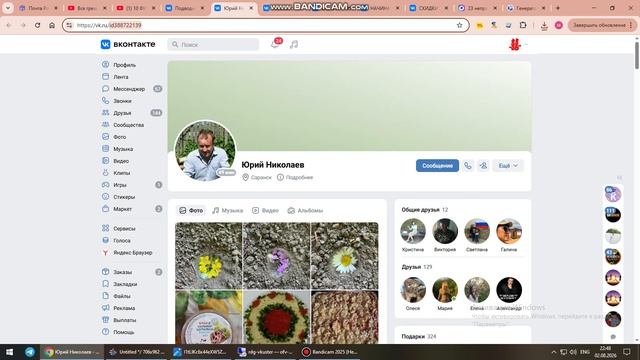Open the Друзья 129 list
Viewport: 640px width, 360px height.
pyautogui.click(x=417, y=267)
